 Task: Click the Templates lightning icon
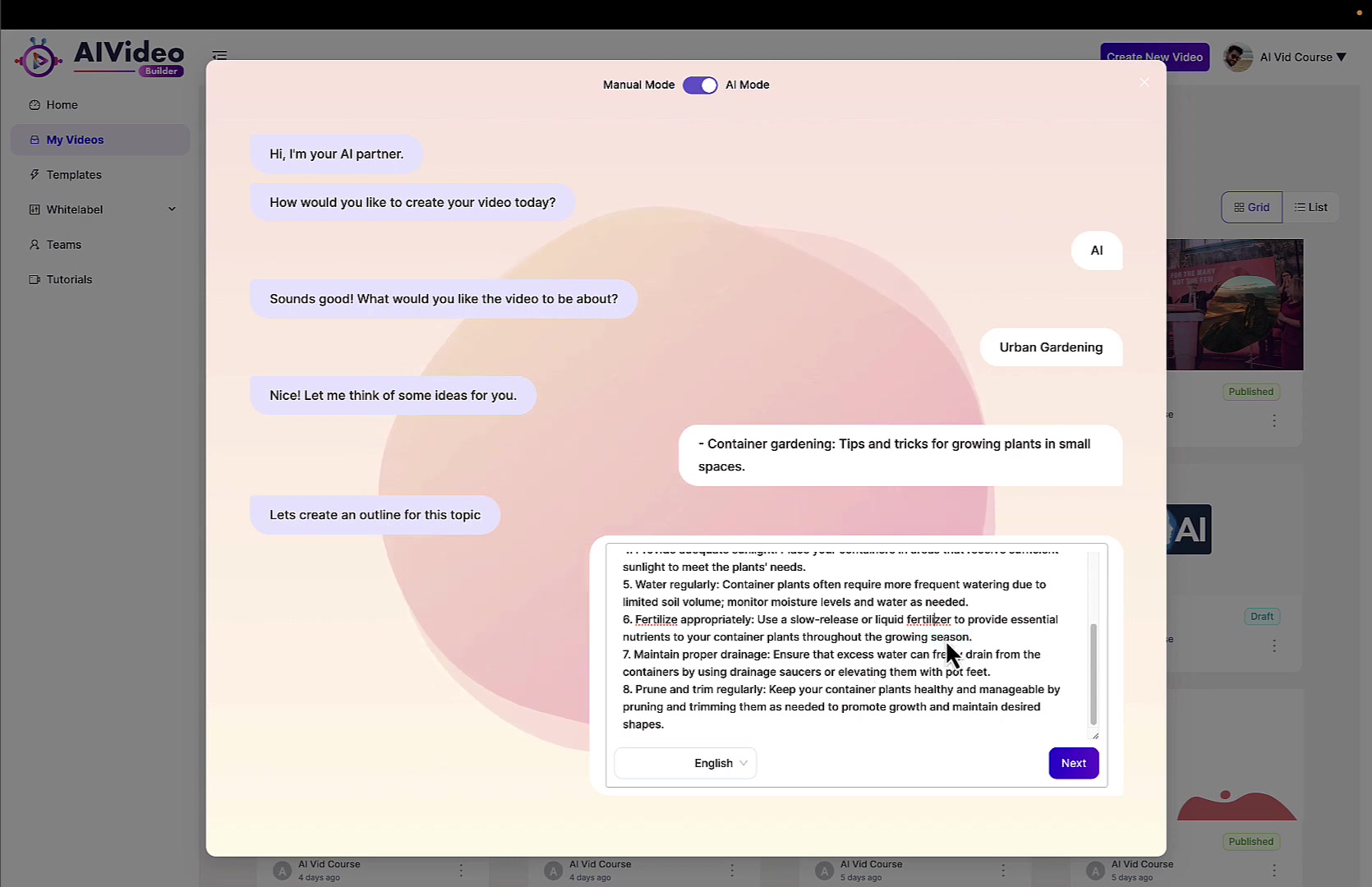35,175
